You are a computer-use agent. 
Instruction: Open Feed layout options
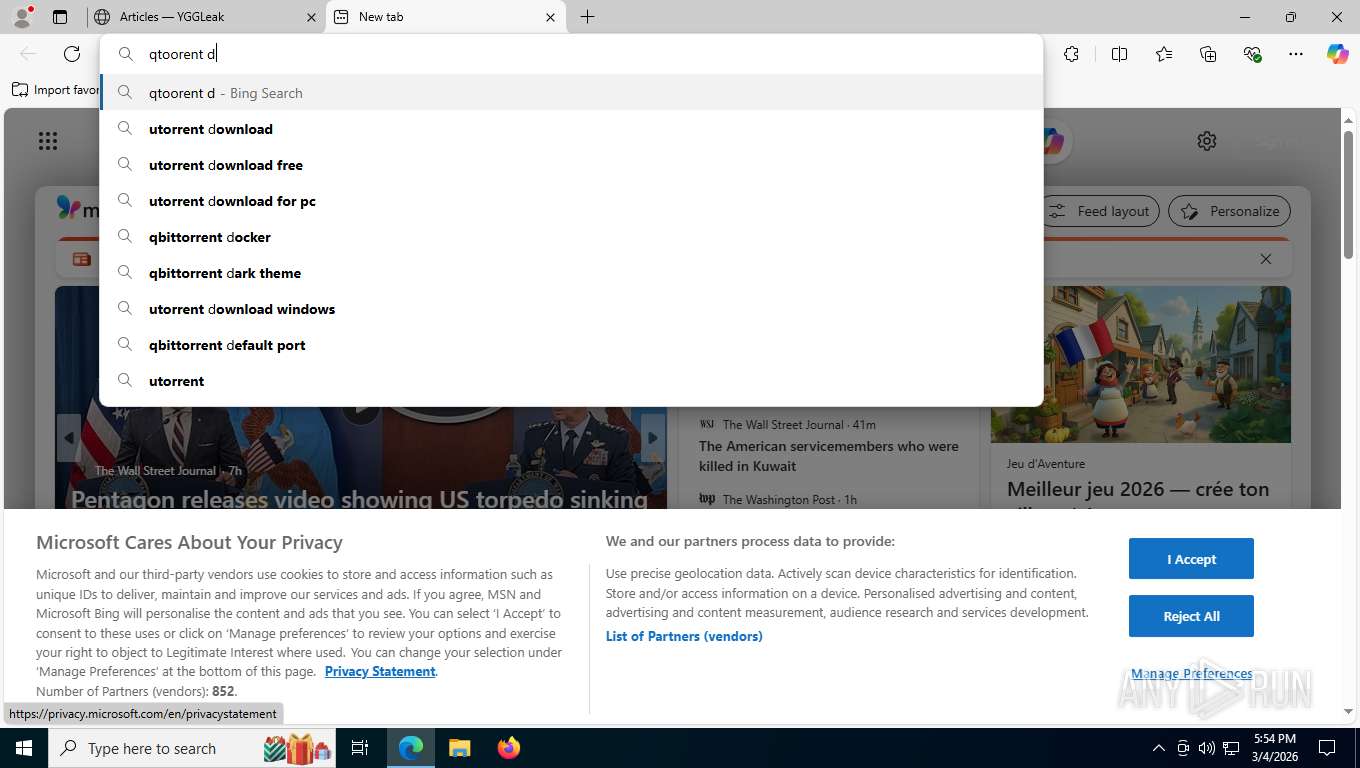tap(1101, 211)
